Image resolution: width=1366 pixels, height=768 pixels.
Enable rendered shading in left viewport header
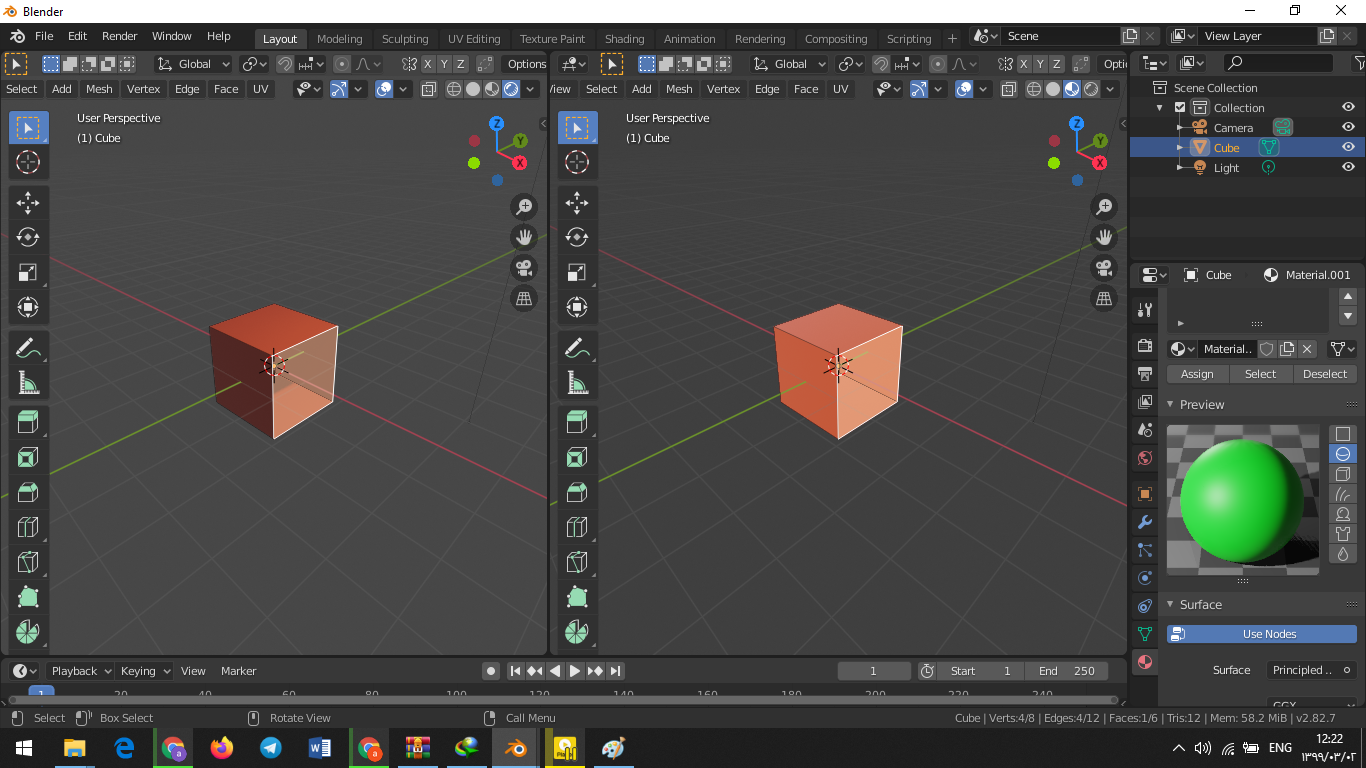pyautogui.click(x=511, y=89)
